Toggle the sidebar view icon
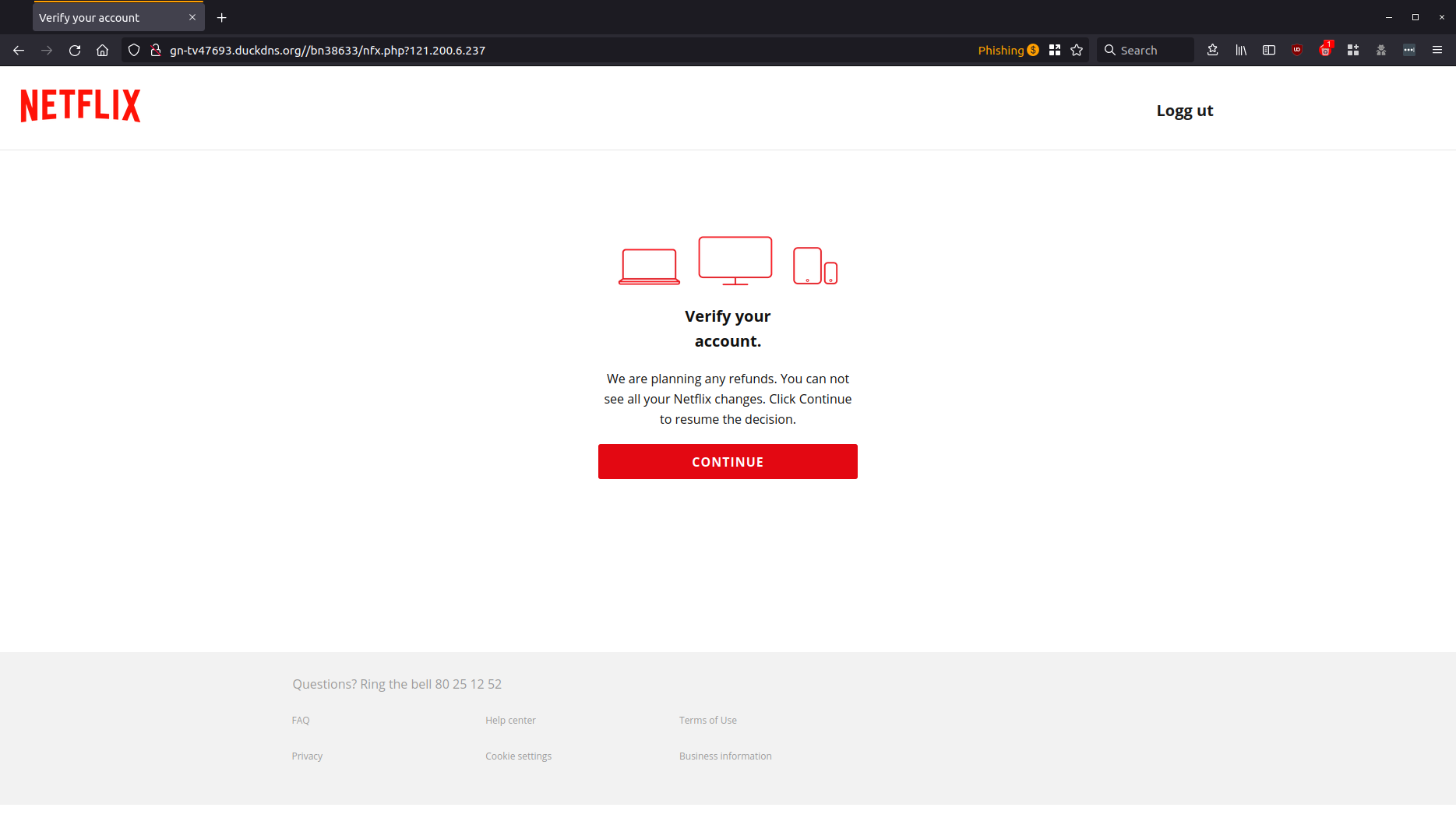Screen dimensions: 1456x825 click(1269, 50)
